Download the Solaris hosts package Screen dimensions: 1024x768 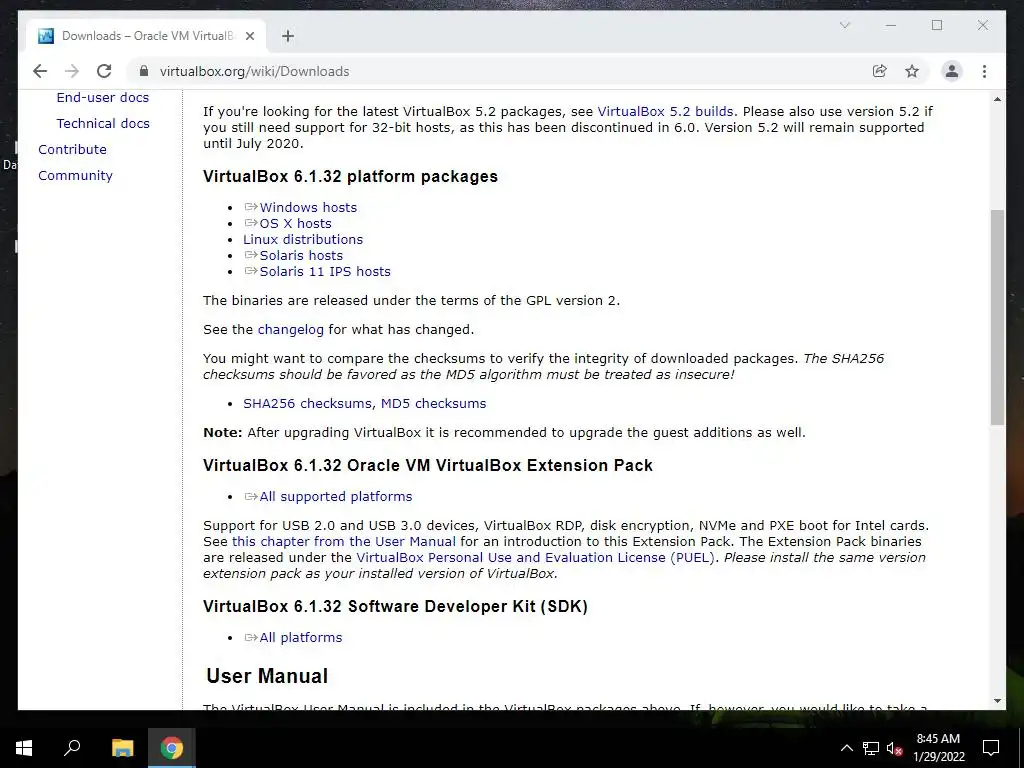[301, 255]
